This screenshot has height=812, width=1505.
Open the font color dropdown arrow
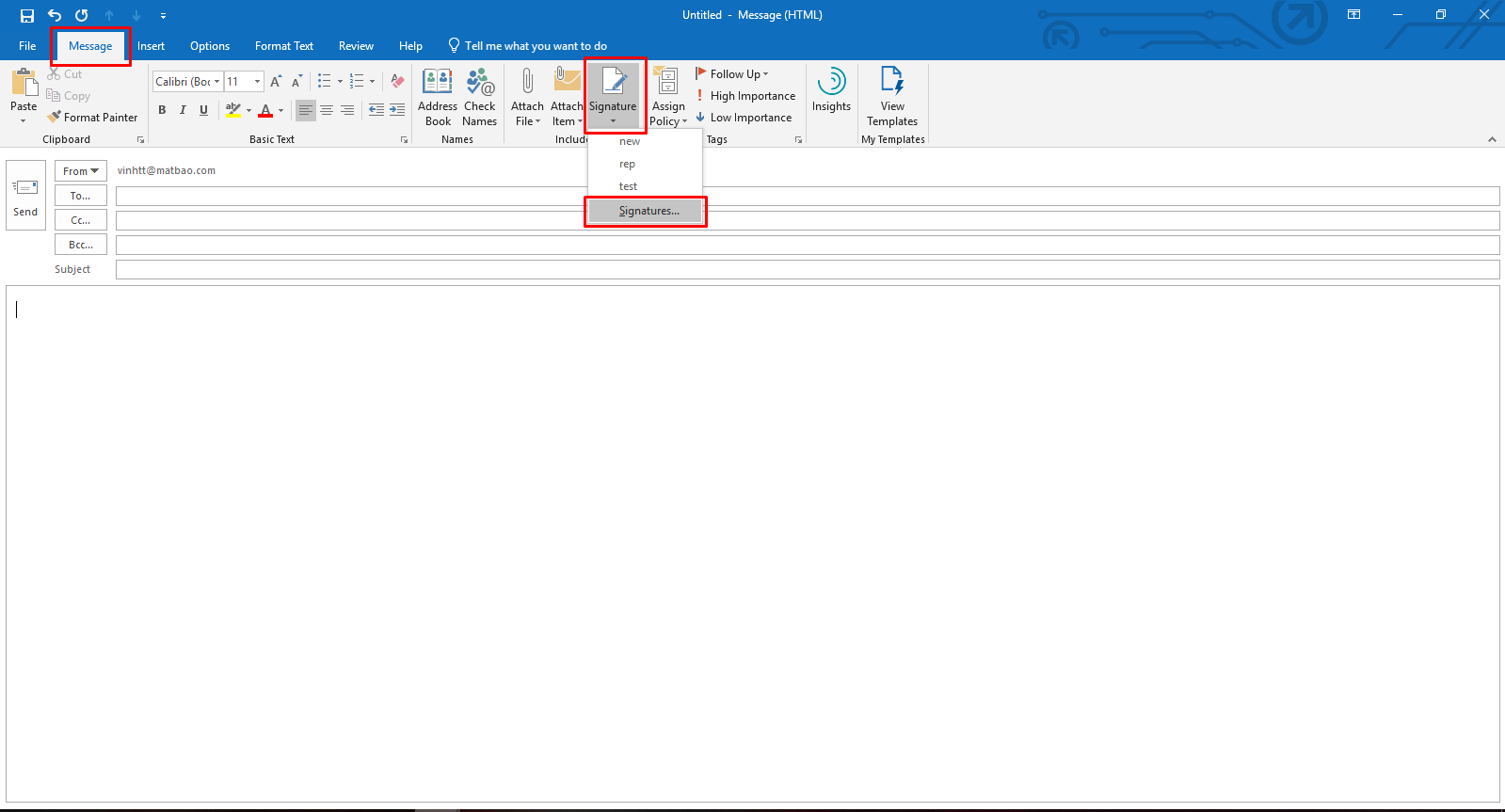[x=281, y=110]
